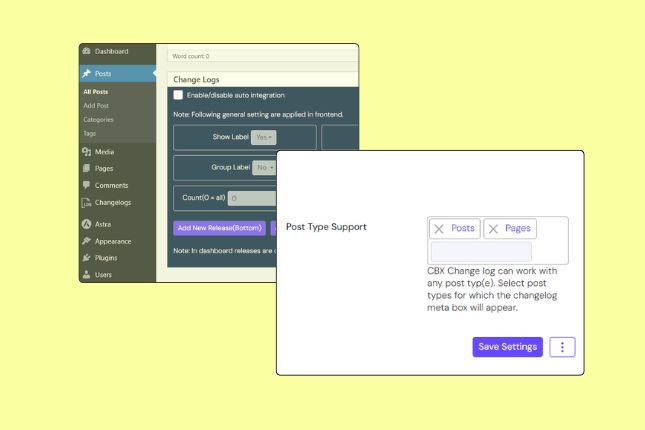Click the Changelogs document icon
The image size is (645, 430).
pos(86,202)
